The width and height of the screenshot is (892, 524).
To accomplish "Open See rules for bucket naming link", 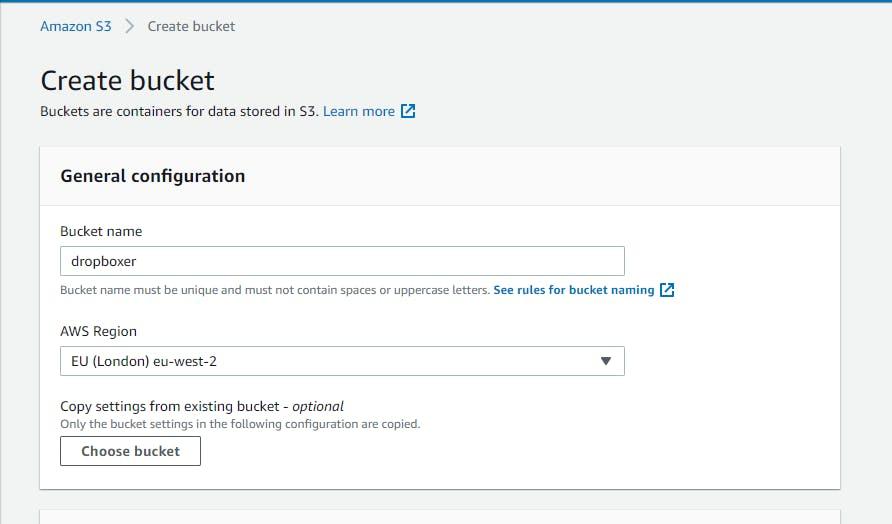I will 573,290.
